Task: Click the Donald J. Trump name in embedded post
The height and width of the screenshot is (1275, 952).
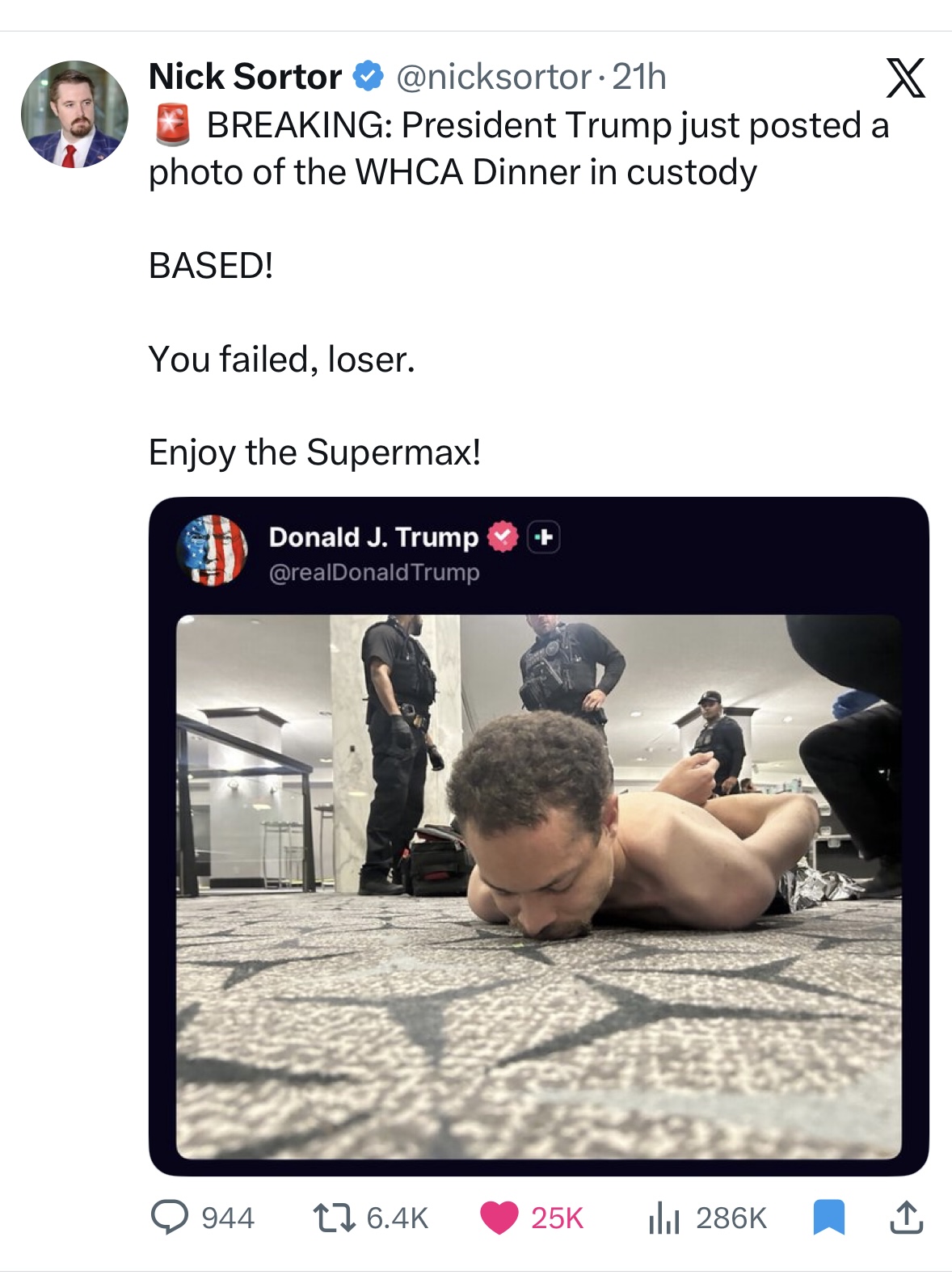Action: pos(373,537)
